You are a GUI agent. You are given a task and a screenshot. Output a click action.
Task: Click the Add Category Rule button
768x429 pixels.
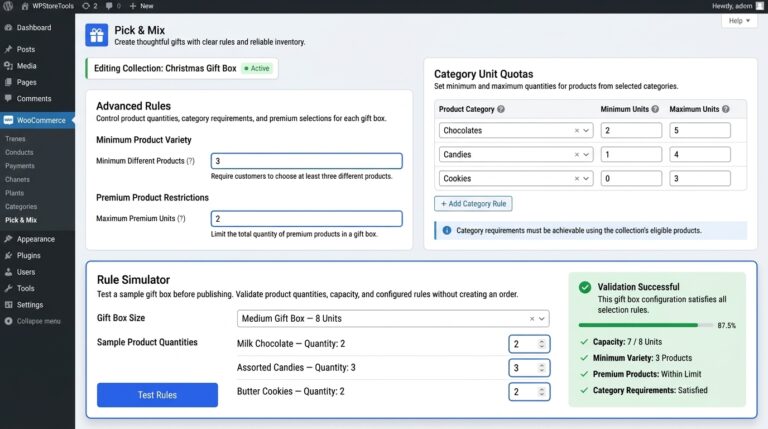[x=473, y=204]
